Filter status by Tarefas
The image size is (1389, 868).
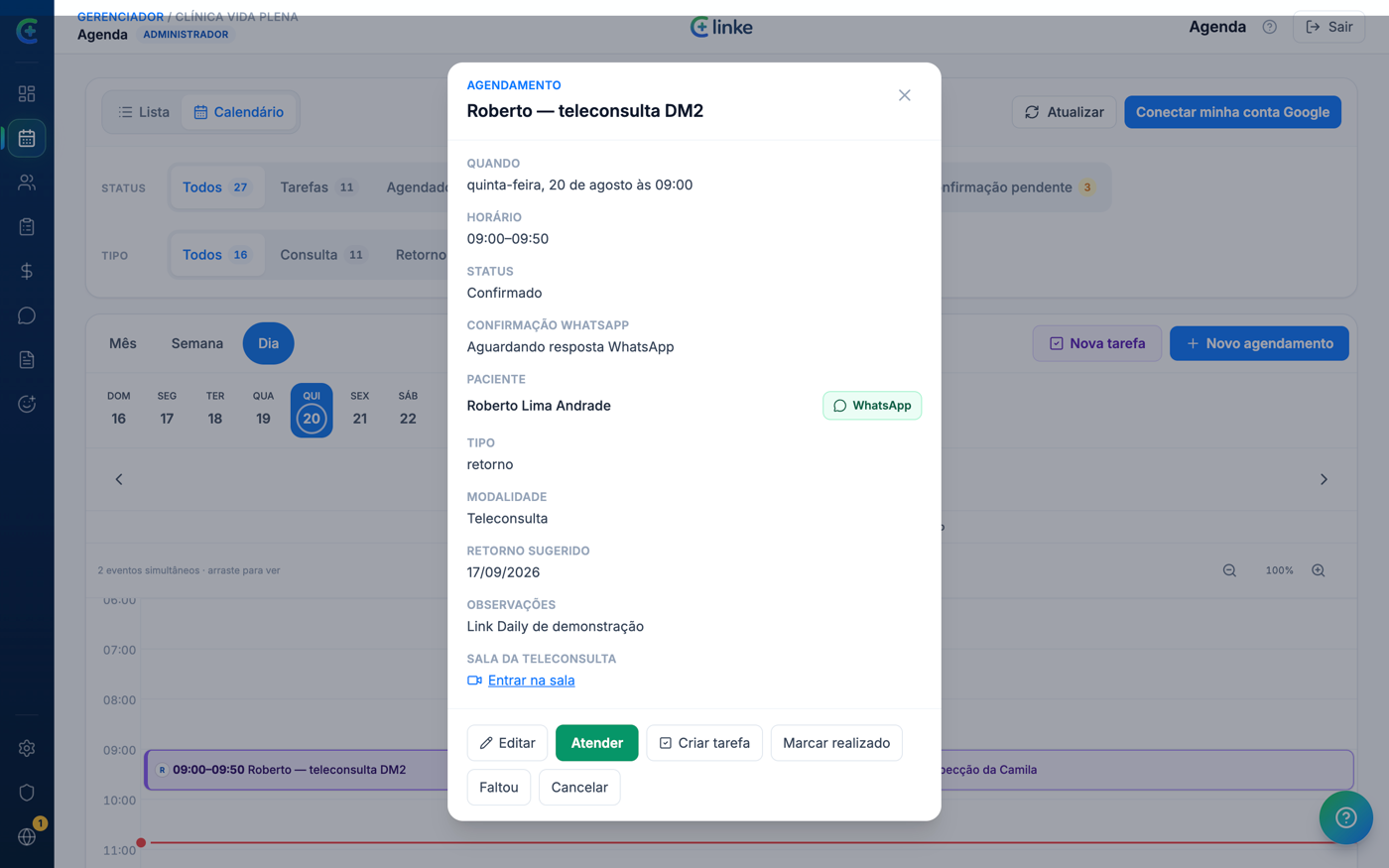coord(317,187)
